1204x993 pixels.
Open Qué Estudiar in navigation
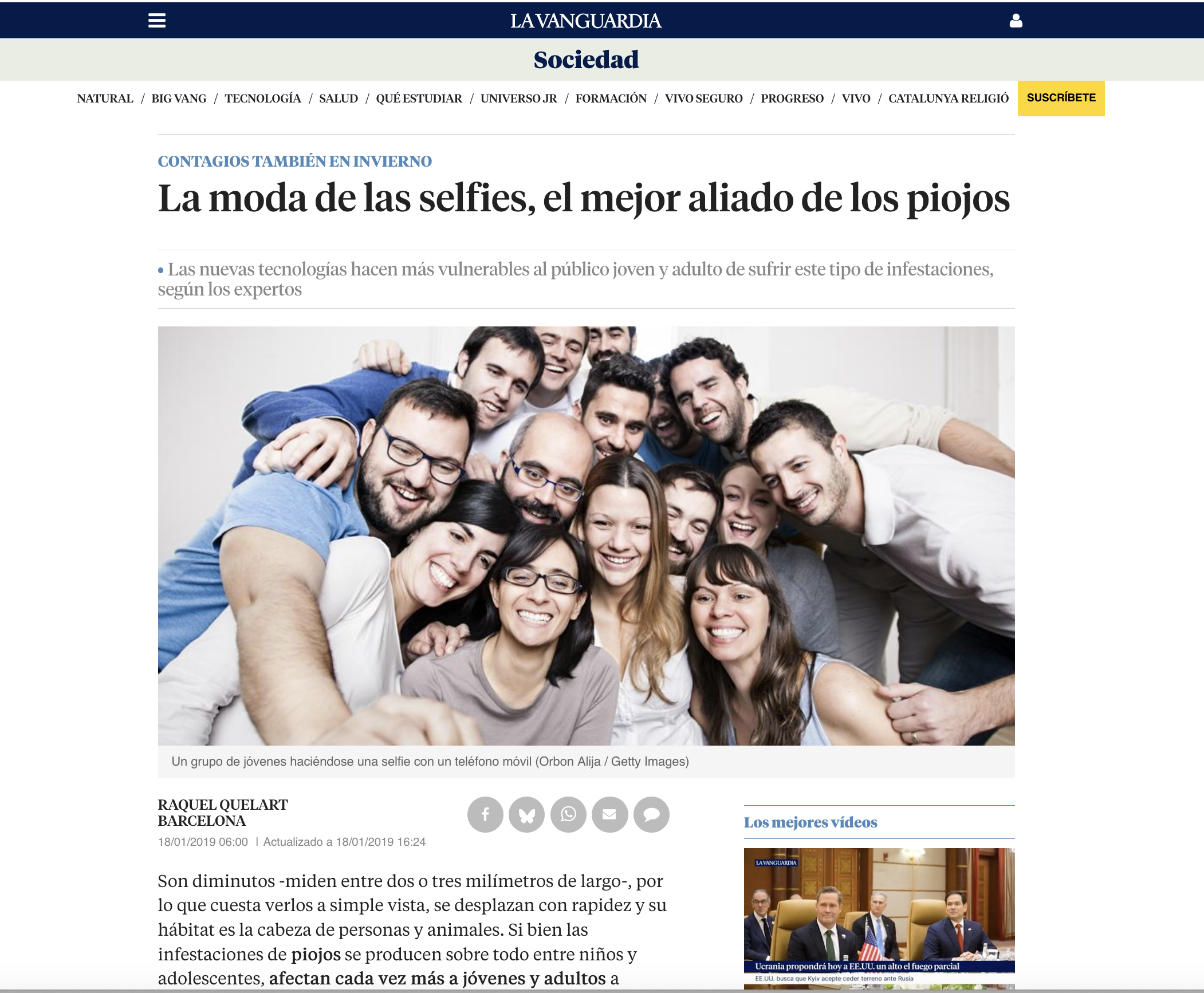[x=419, y=98]
